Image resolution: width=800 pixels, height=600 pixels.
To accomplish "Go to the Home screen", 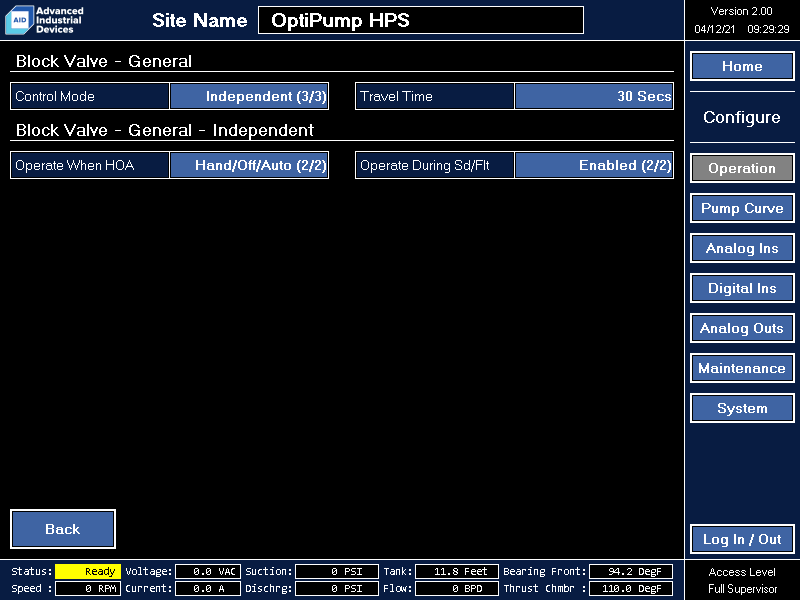I will tap(742, 66).
